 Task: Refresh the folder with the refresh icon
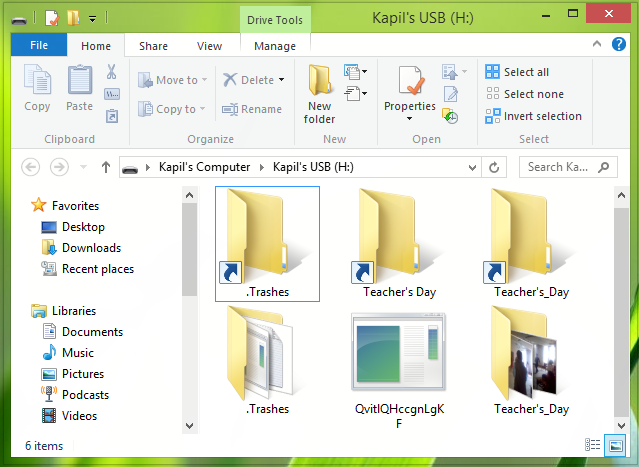(494, 167)
